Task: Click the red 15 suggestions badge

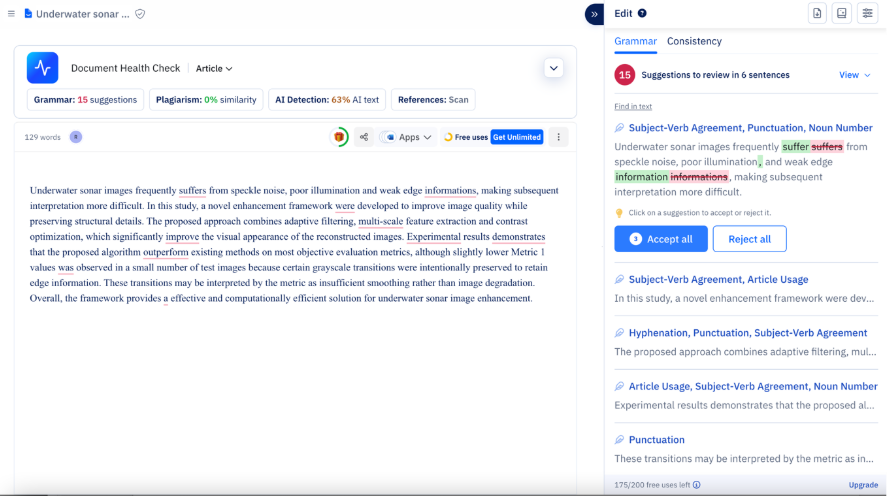Action: (x=625, y=75)
